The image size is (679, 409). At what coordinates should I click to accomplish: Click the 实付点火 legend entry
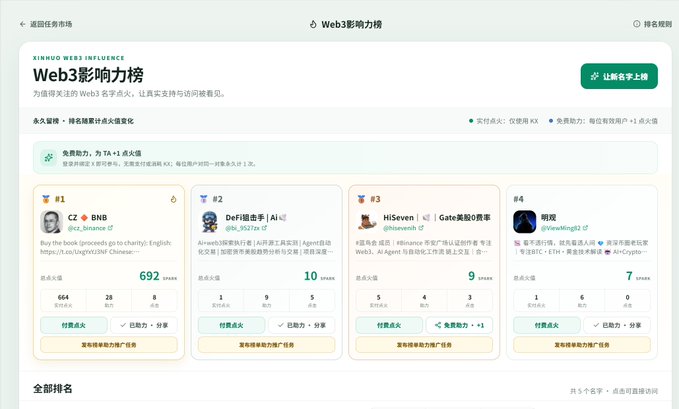point(504,121)
